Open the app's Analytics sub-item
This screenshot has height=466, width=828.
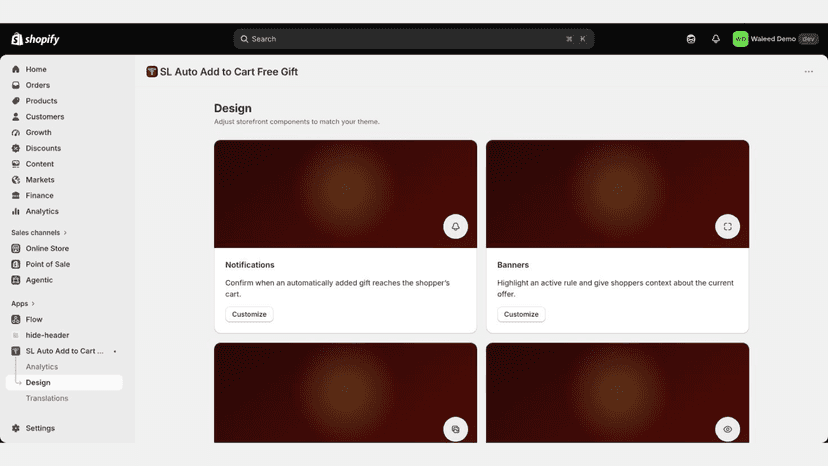click(x=42, y=367)
